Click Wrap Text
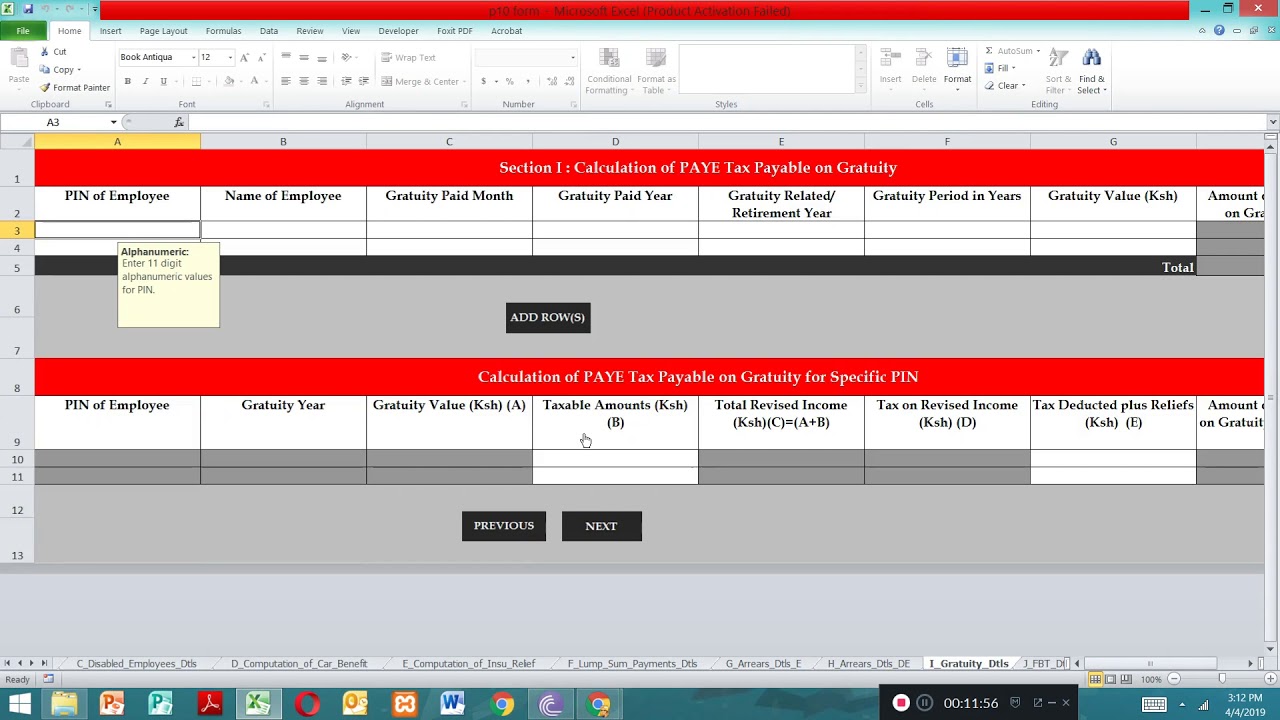 pyautogui.click(x=408, y=58)
